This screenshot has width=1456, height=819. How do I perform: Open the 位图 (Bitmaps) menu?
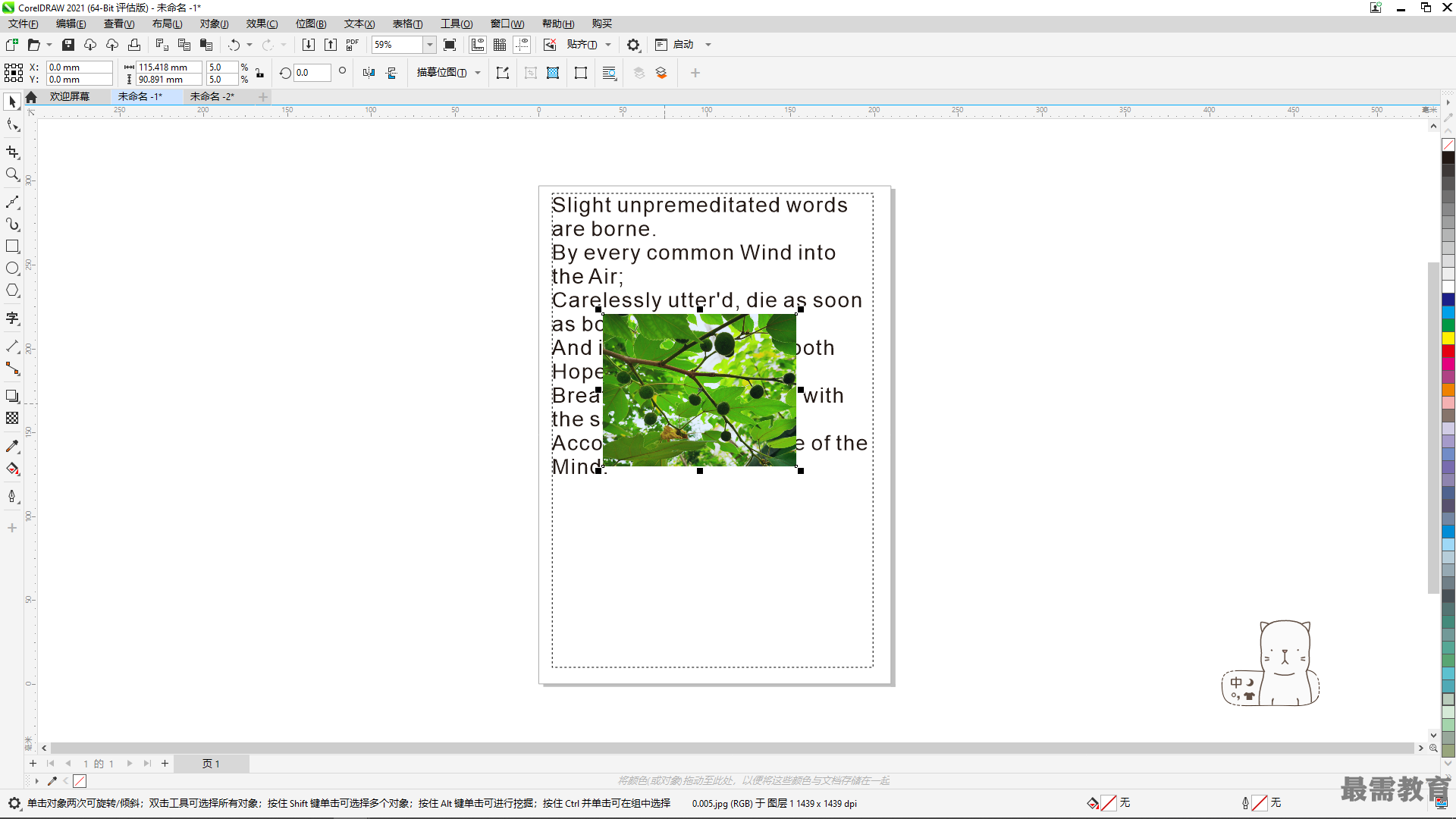[311, 24]
